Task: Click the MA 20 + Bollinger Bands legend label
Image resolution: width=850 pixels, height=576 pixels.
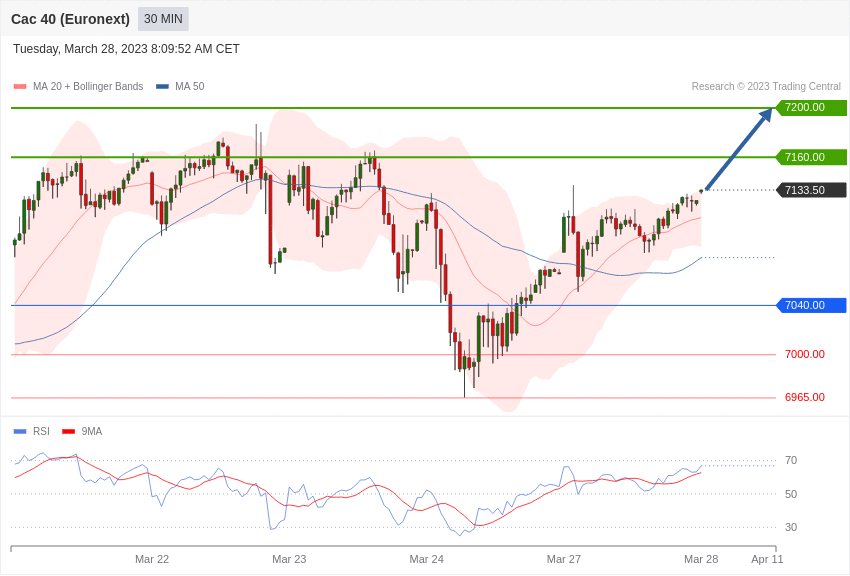Action: (x=88, y=86)
